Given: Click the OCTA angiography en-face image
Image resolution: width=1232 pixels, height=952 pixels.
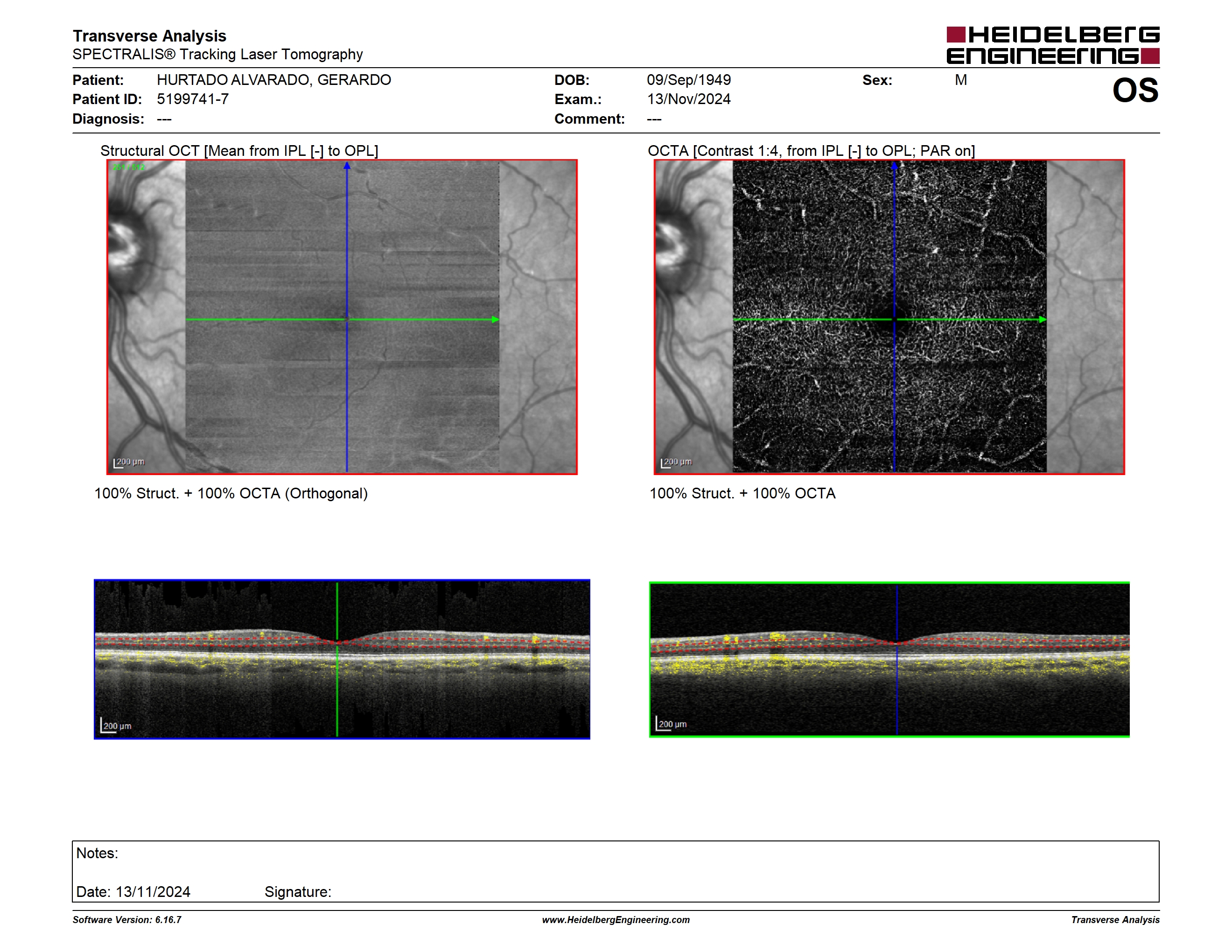Looking at the screenshot, I should 889,317.
